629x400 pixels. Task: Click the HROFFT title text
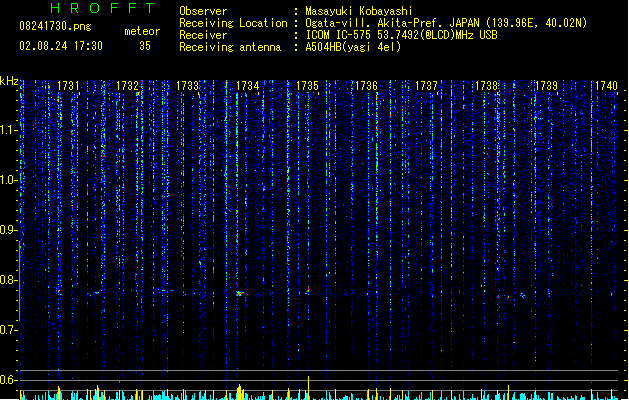102,8
